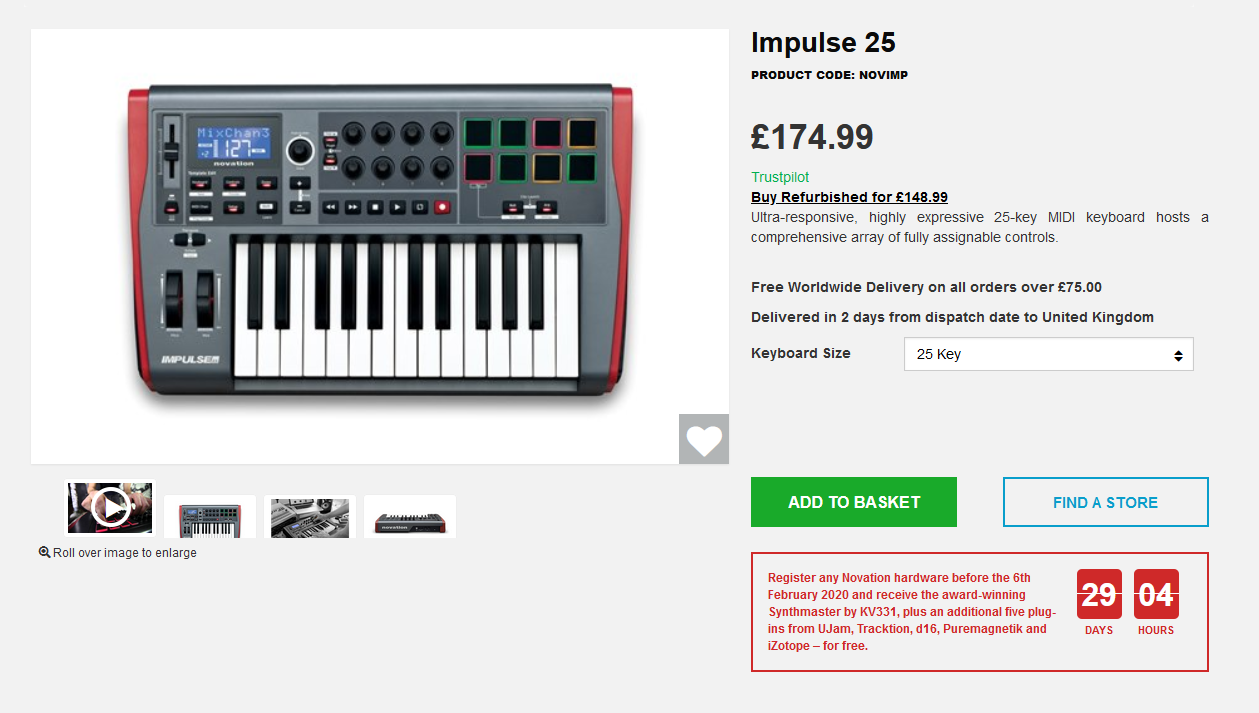Select the studio setup thumbnail

tap(310, 516)
